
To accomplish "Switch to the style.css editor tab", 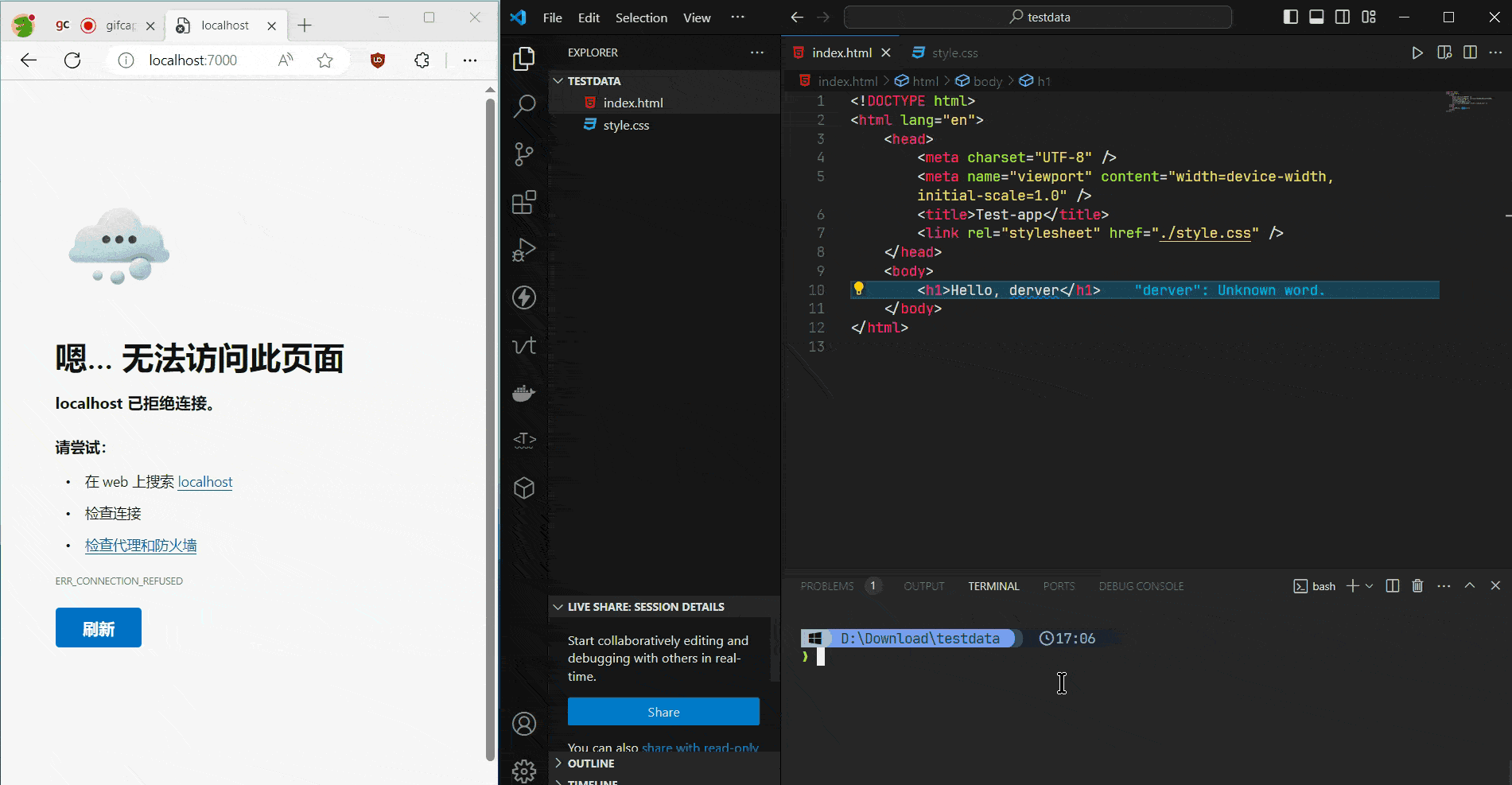I will click(945, 52).
